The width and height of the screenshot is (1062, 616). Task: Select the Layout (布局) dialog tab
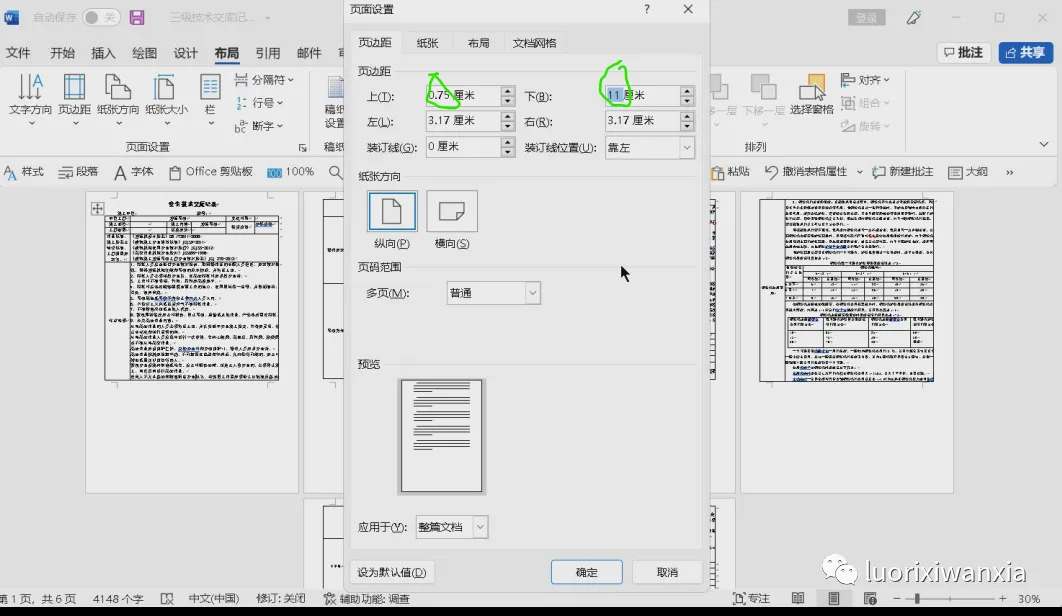tap(478, 43)
